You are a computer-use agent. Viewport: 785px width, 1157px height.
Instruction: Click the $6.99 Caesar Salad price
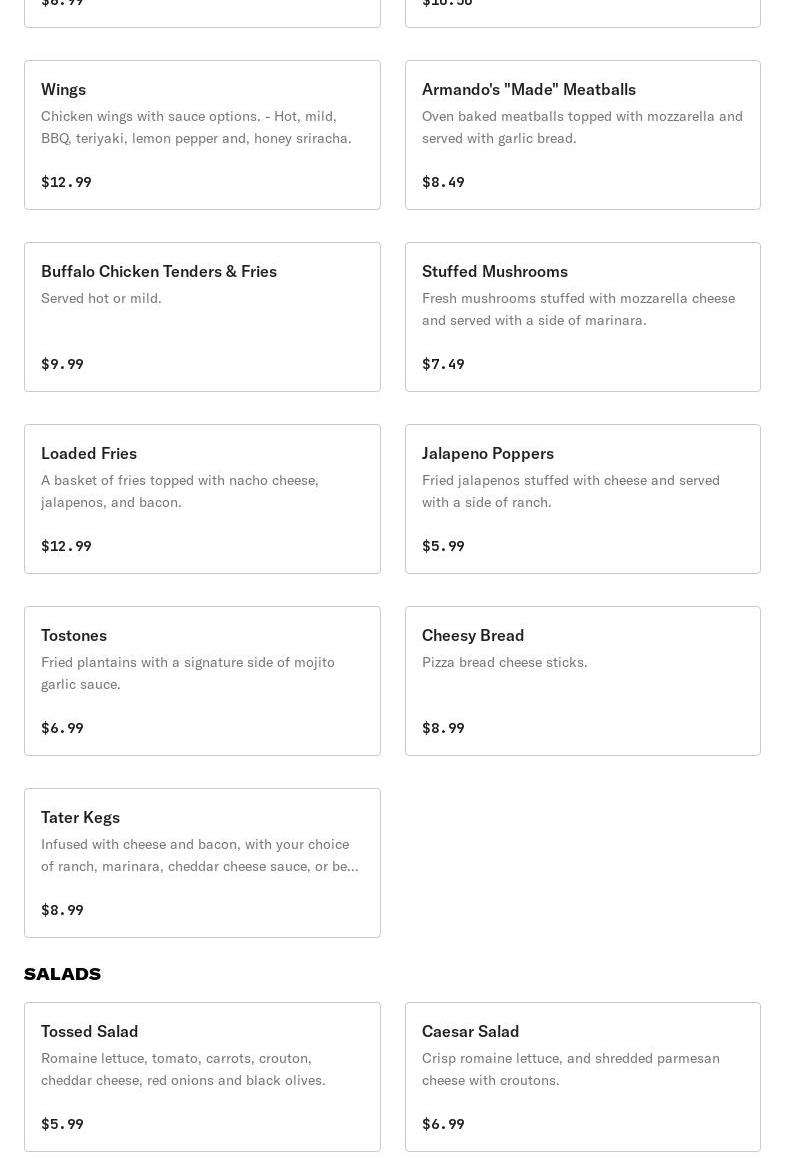pyautogui.click(x=443, y=1124)
